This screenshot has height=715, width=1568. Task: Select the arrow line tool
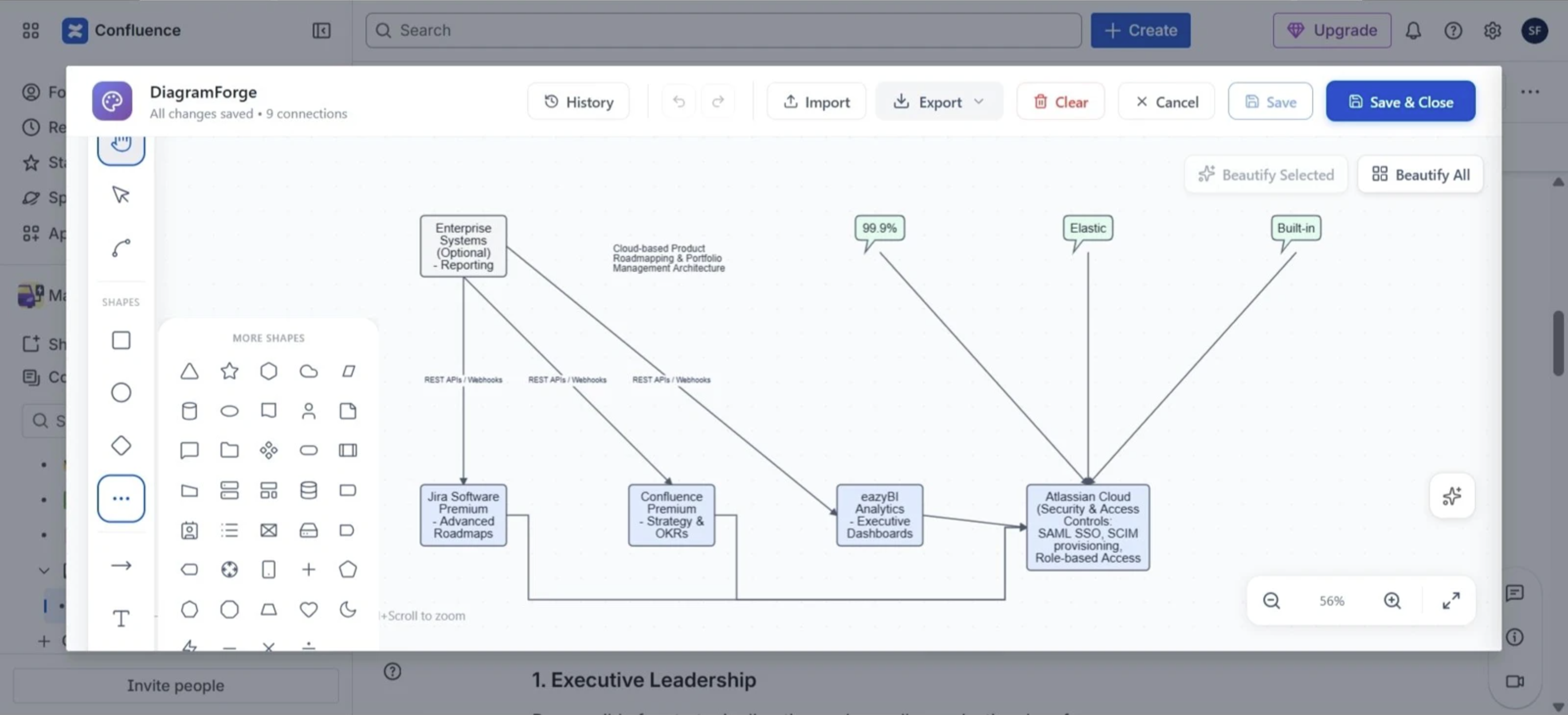[x=121, y=566]
